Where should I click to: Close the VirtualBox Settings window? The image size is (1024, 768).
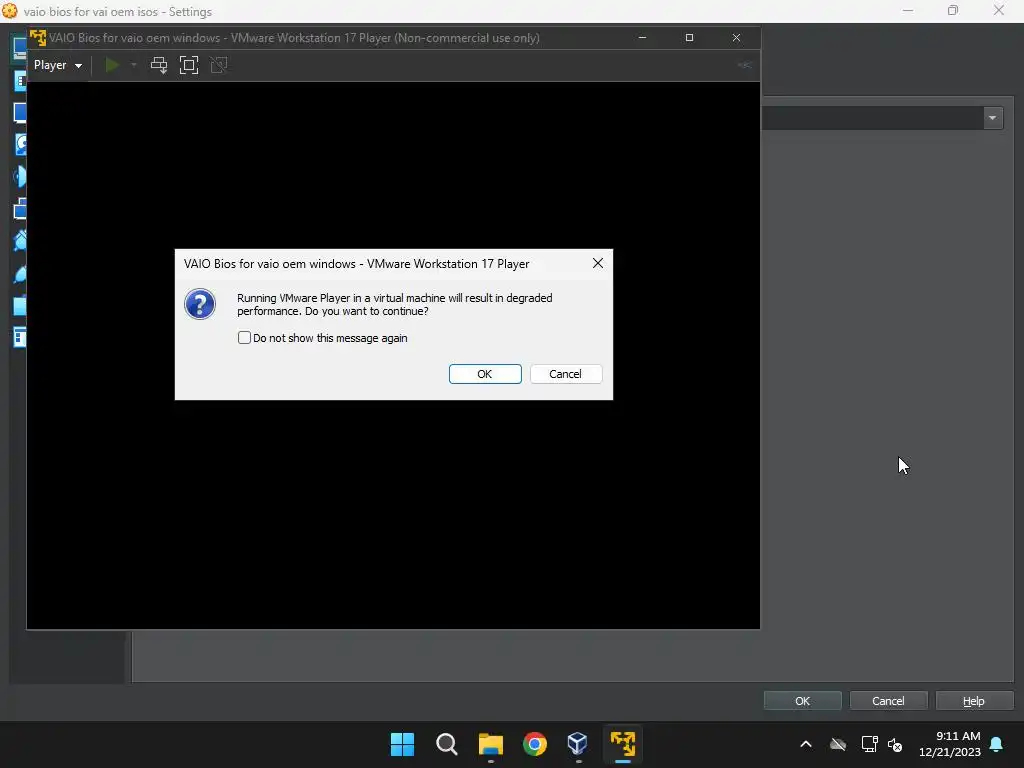pos(999,10)
